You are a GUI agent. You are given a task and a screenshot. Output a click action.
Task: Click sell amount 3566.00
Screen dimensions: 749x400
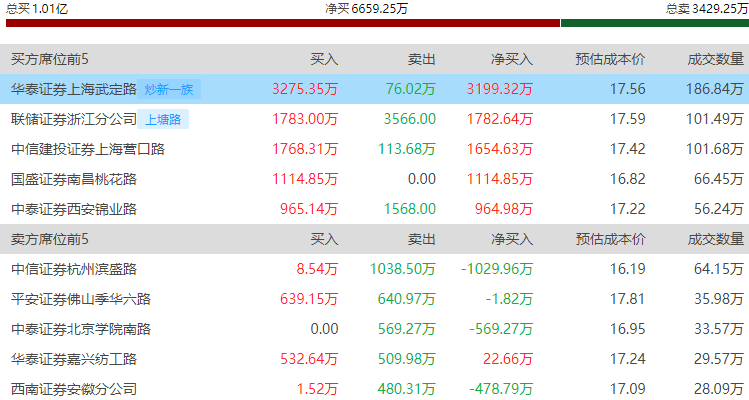[410, 119]
